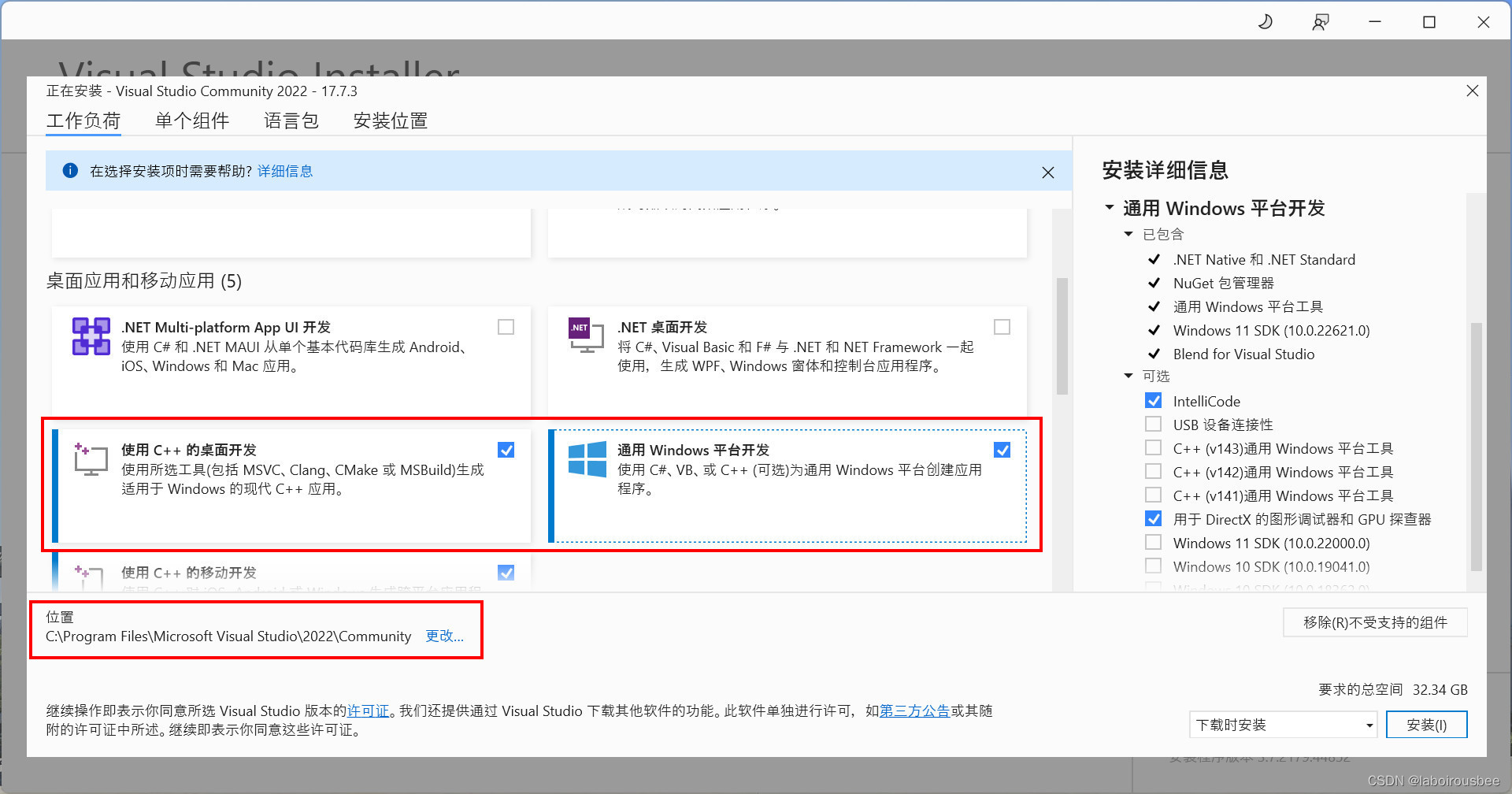Image resolution: width=1512 pixels, height=794 pixels.
Task: Select the NuGet 包管理器 item
Action: (x=1223, y=283)
